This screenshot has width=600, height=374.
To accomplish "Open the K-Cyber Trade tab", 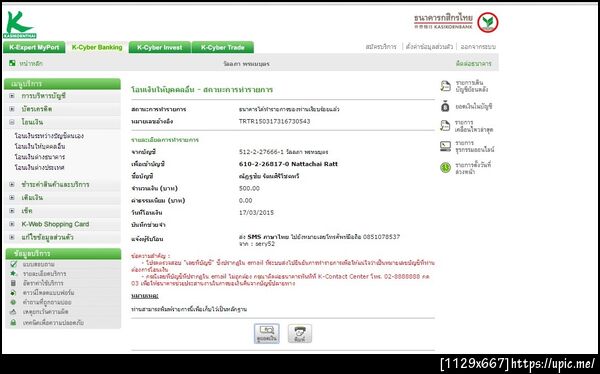I will point(222,47).
